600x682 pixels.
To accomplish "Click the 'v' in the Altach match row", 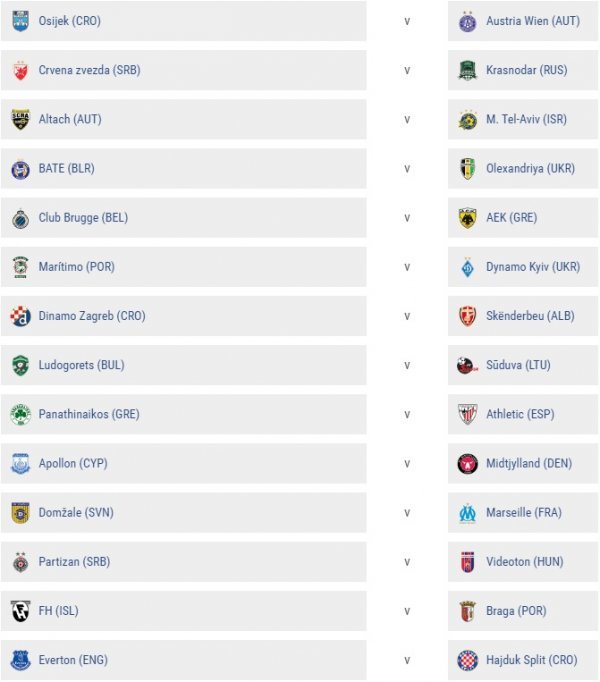I will 407,120.
